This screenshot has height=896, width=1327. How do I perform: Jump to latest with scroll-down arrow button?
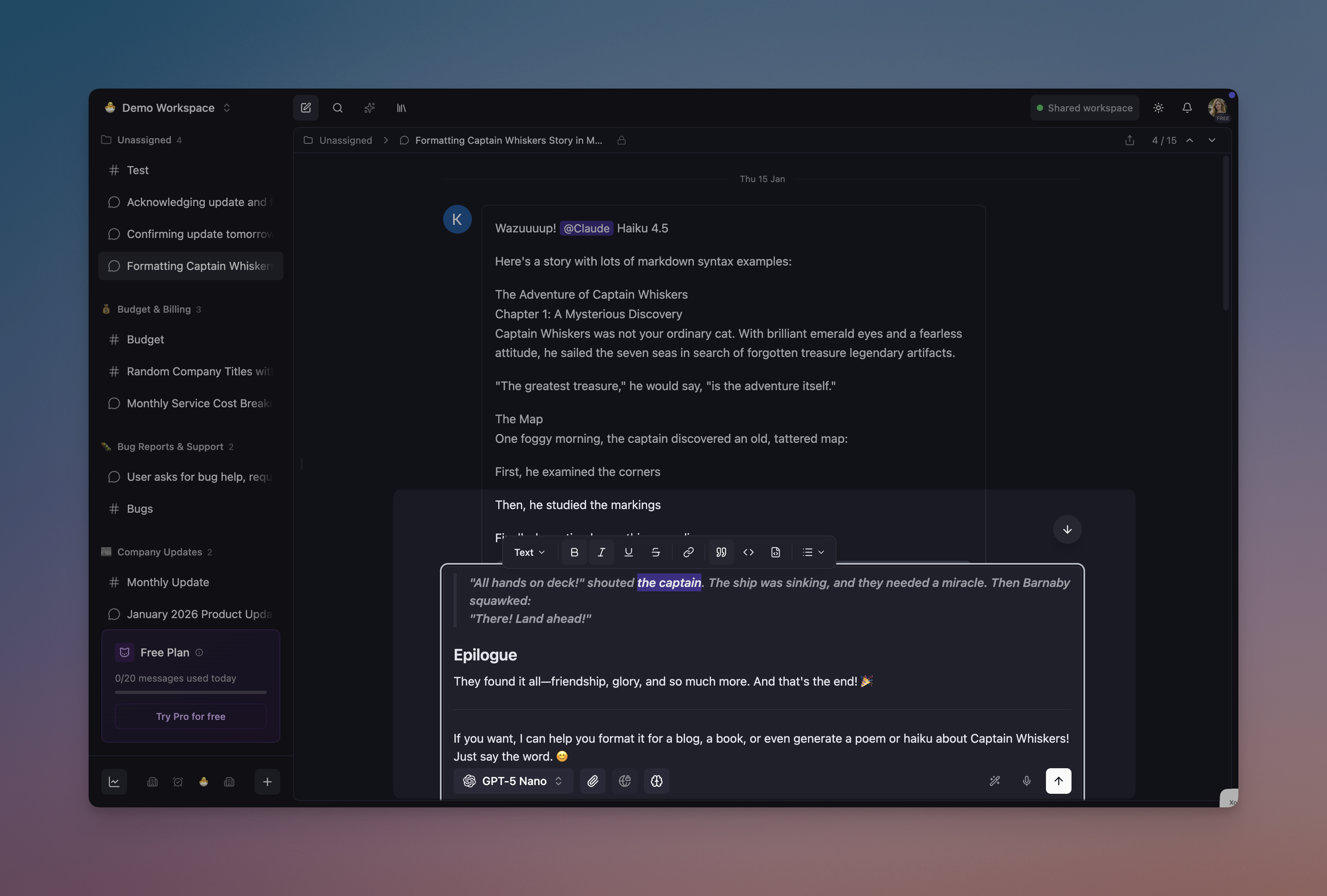tap(1067, 529)
